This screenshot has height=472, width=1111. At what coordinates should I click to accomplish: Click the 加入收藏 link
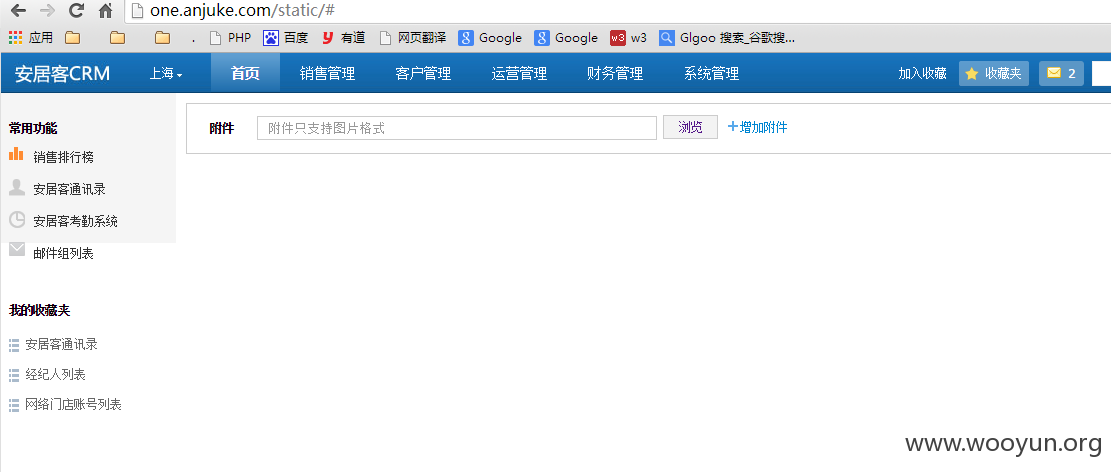[923, 74]
